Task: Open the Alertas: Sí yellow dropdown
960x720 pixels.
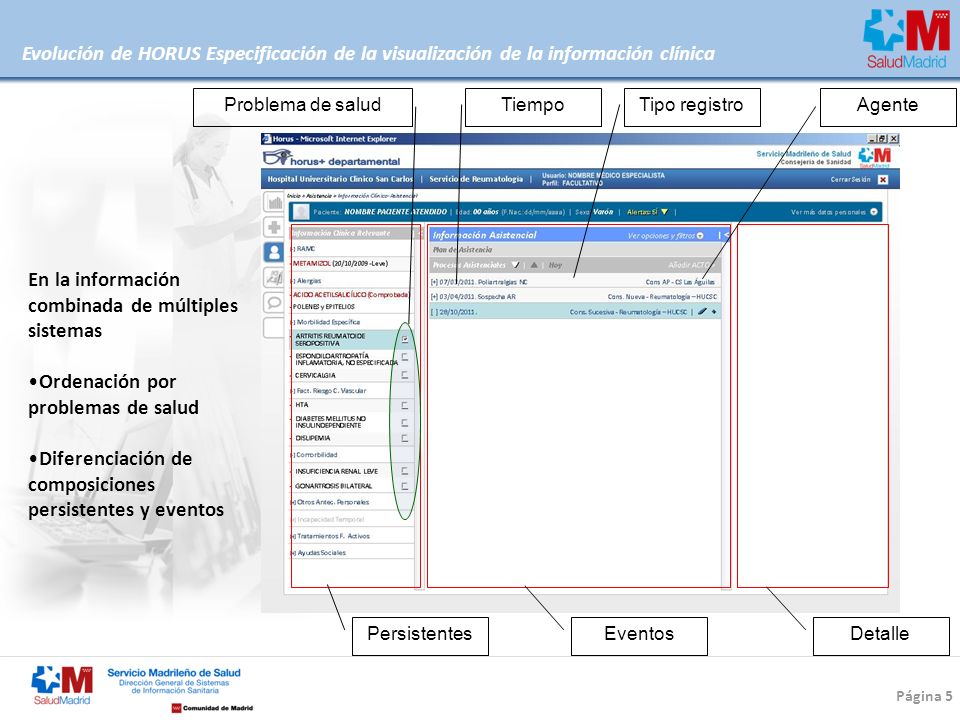Action: [664, 212]
